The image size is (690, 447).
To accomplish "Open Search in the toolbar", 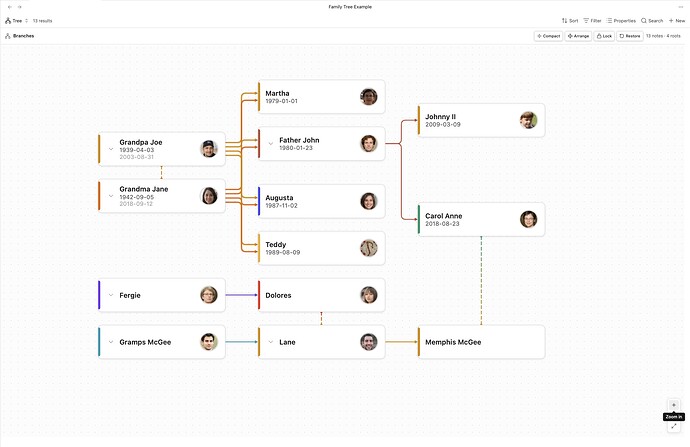I will click(x=652, y=20).
